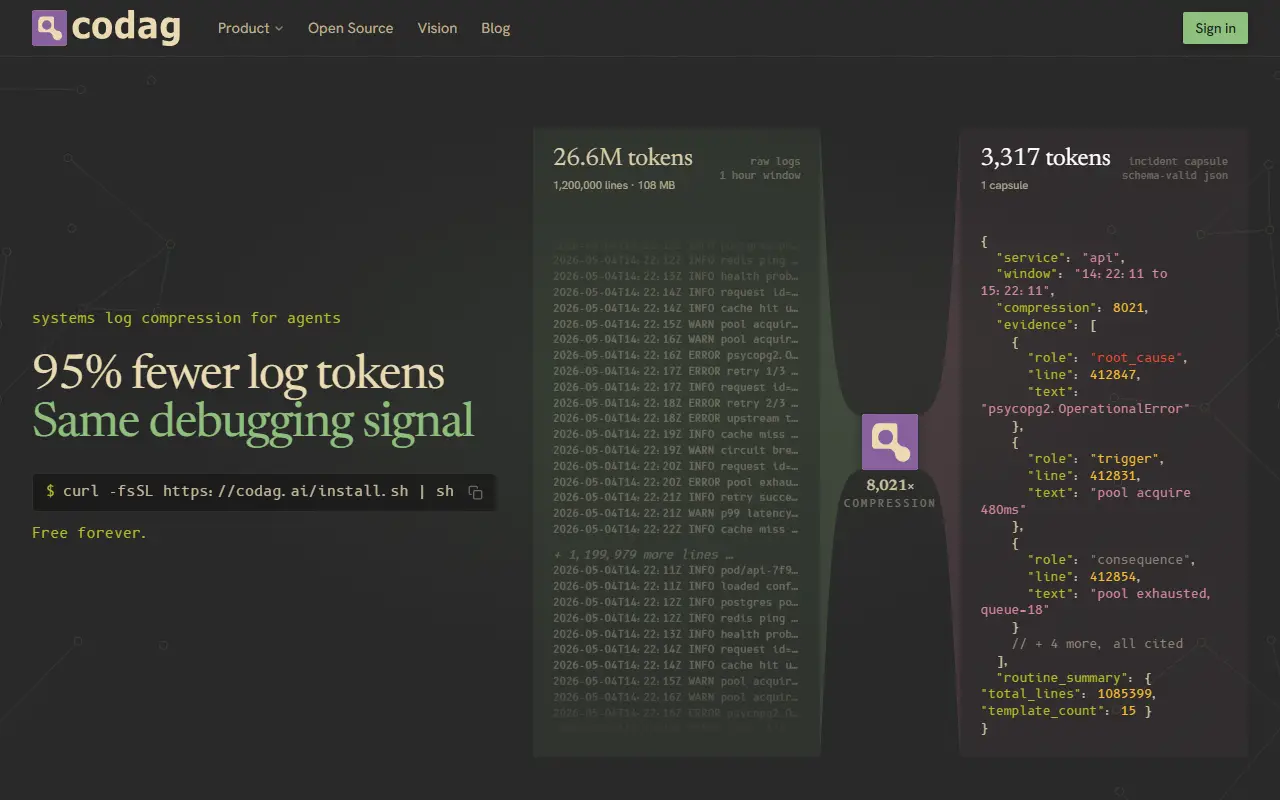Click the '3,317 tokens' heading
Screen dimensions: 1280x800
(x=1045, y=158)
